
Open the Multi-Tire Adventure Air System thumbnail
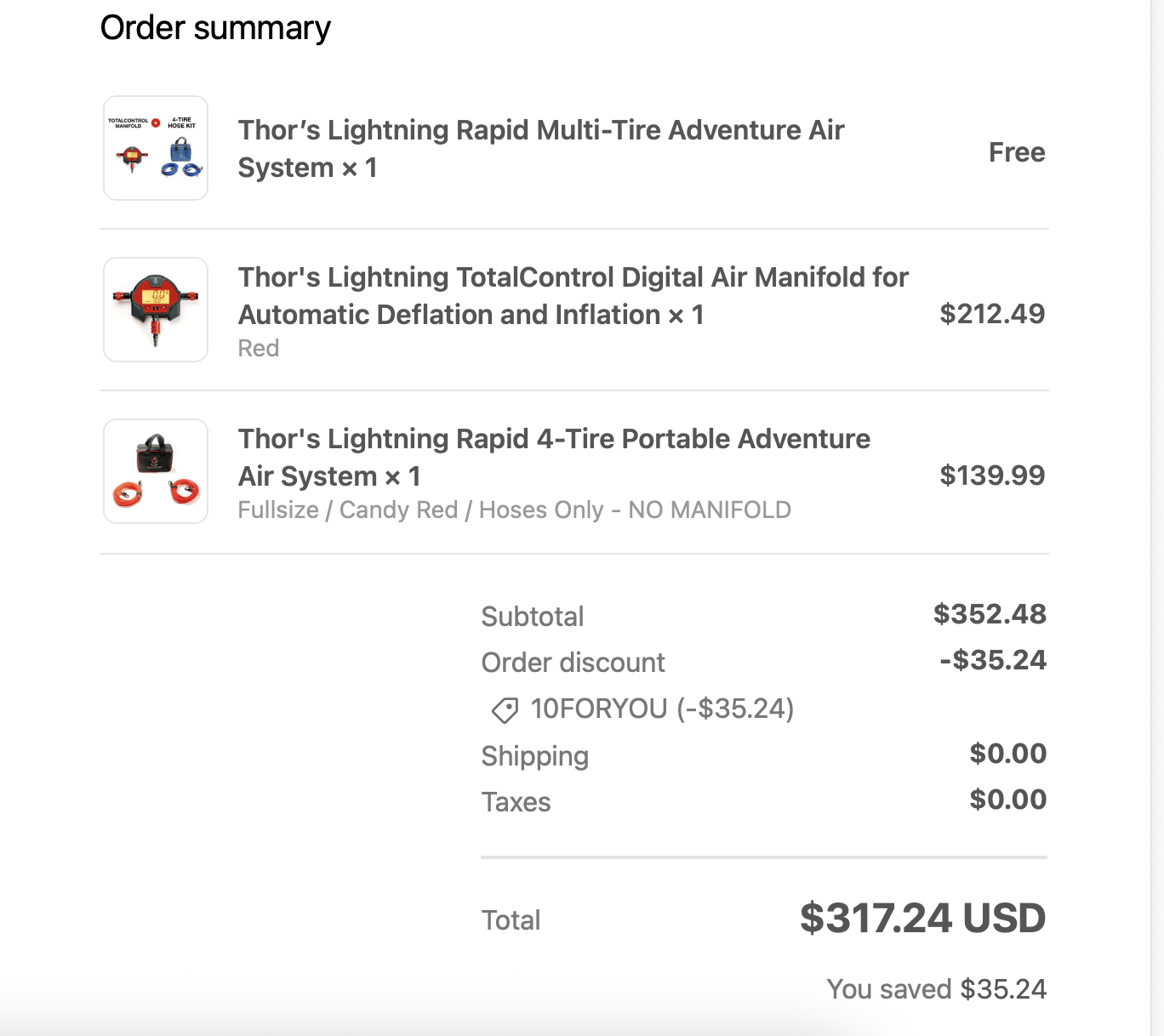(156, 148)
